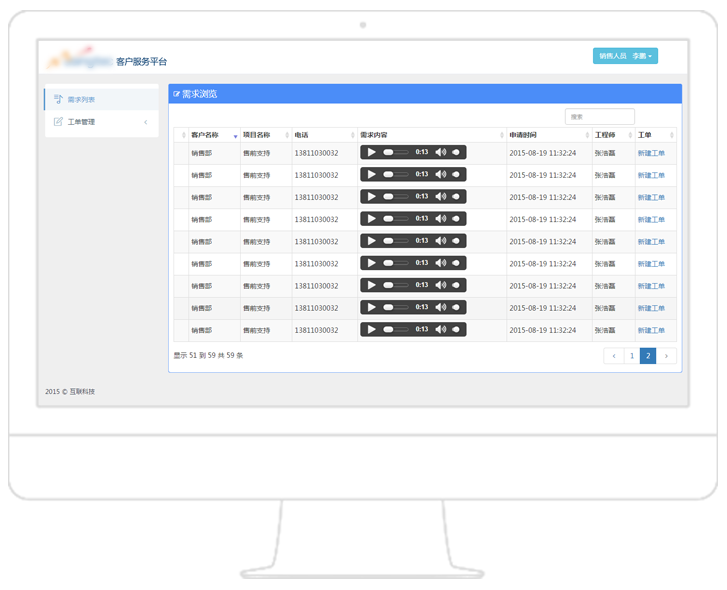The width and height of the screenshot is (727, 590).
Task: Mute the audio player in the fifth row
Action: (440, 241)
